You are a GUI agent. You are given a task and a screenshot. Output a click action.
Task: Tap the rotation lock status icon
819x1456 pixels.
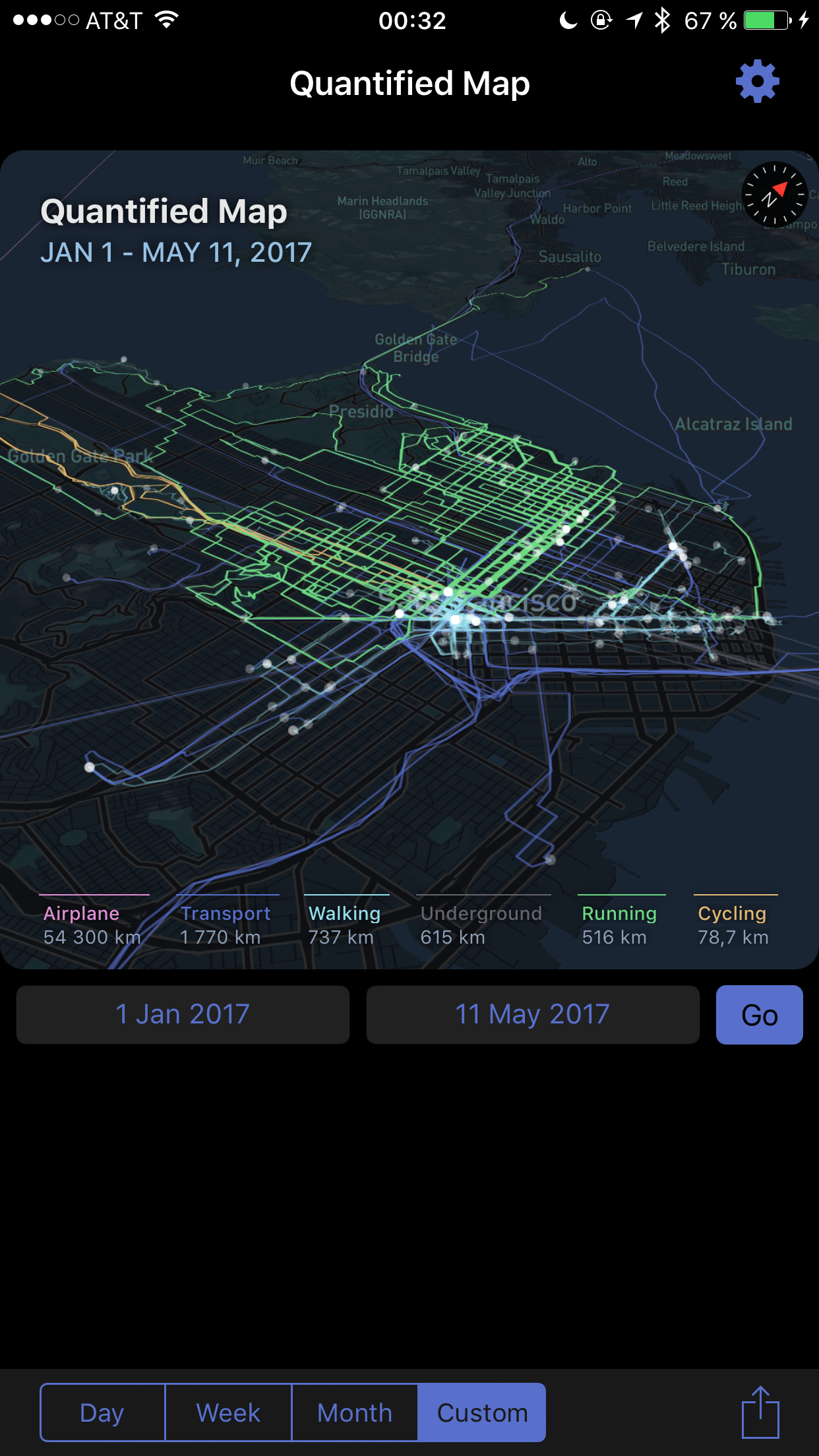click(601, 20)
